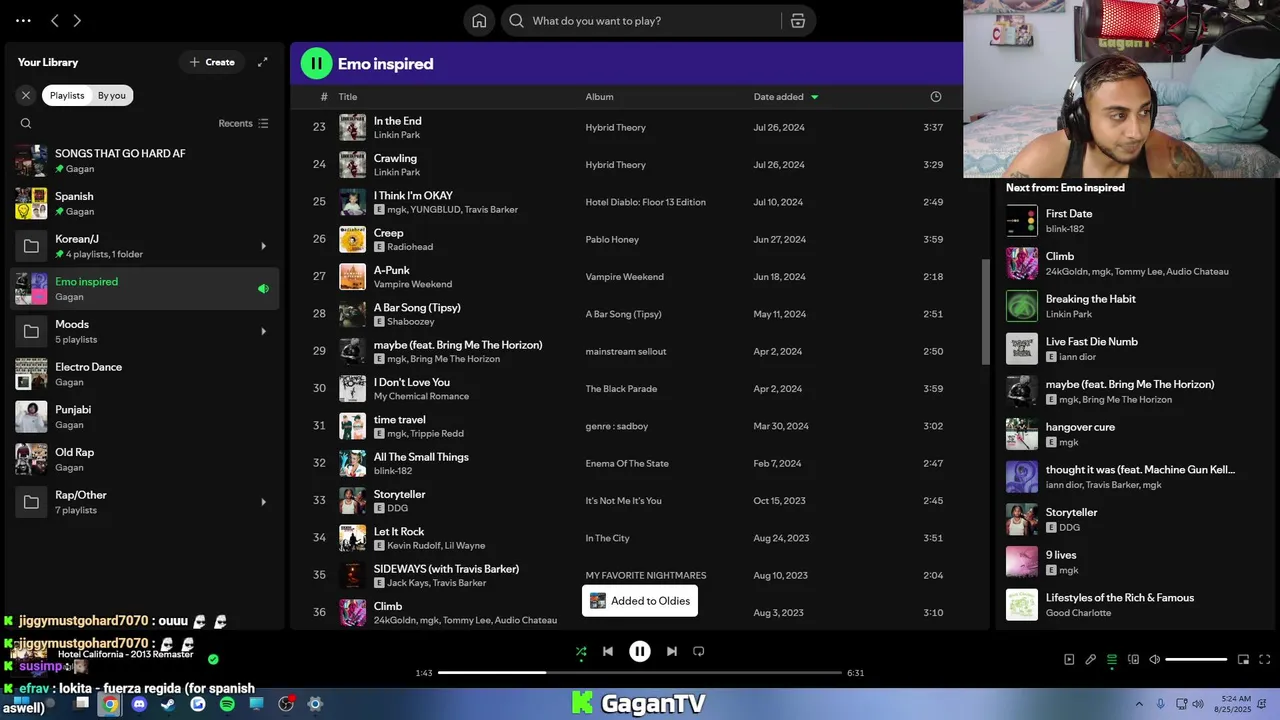Toggle shuffle in the player bar
This screenshot has height=720, width=1280.
point(581,651)
